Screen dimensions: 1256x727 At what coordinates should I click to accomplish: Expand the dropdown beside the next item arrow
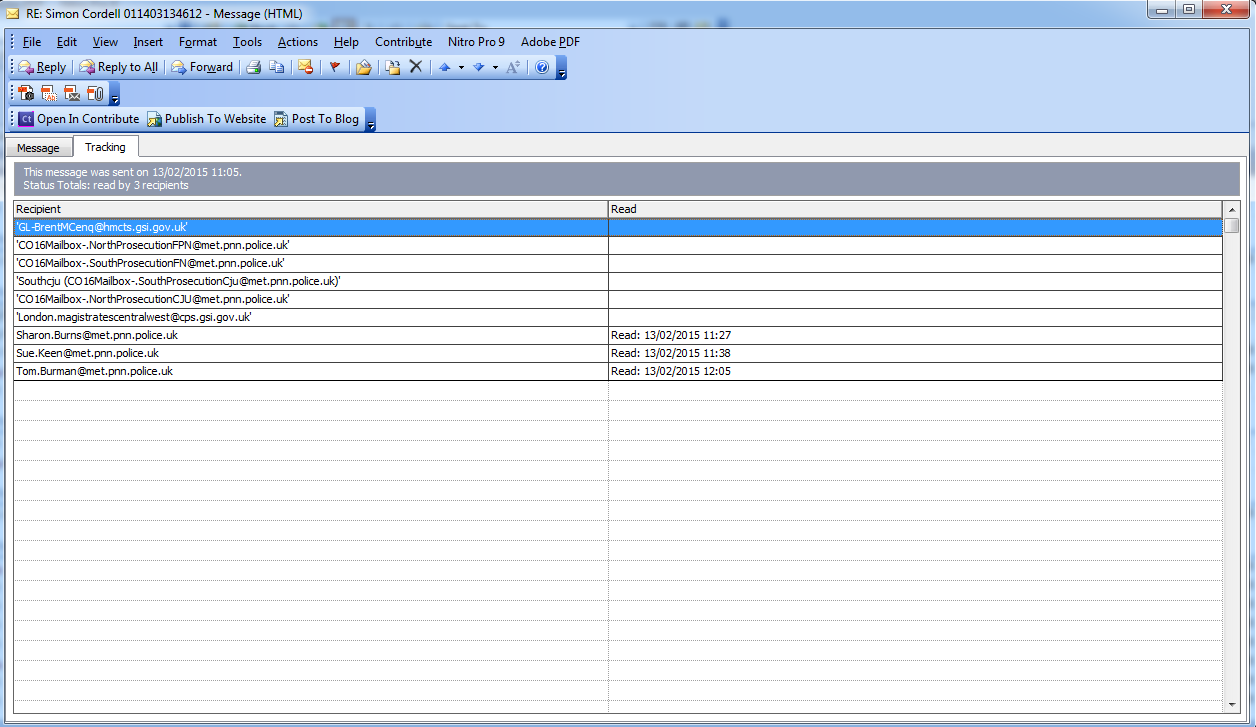(x=495, y=67)
